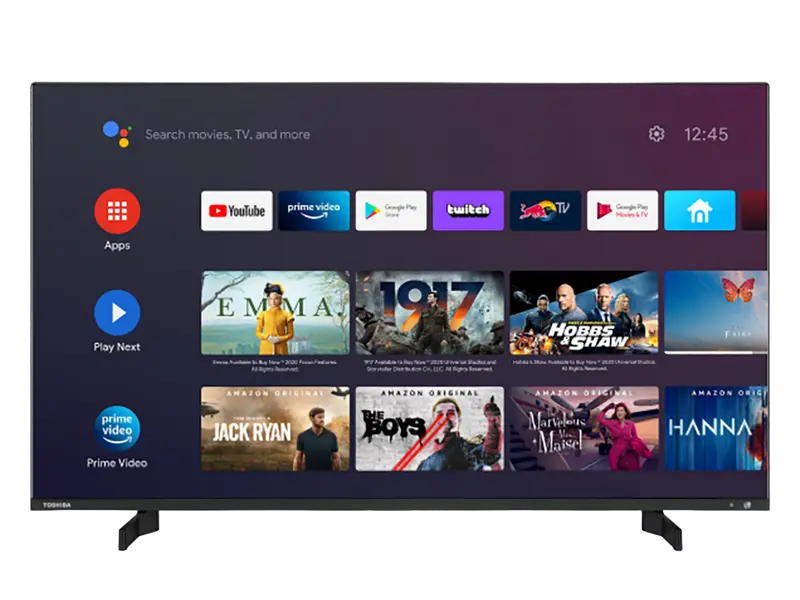800x600 pixels.
Task: Play the Jack Ryan series thumbnail
Action: tap(275, 428)
